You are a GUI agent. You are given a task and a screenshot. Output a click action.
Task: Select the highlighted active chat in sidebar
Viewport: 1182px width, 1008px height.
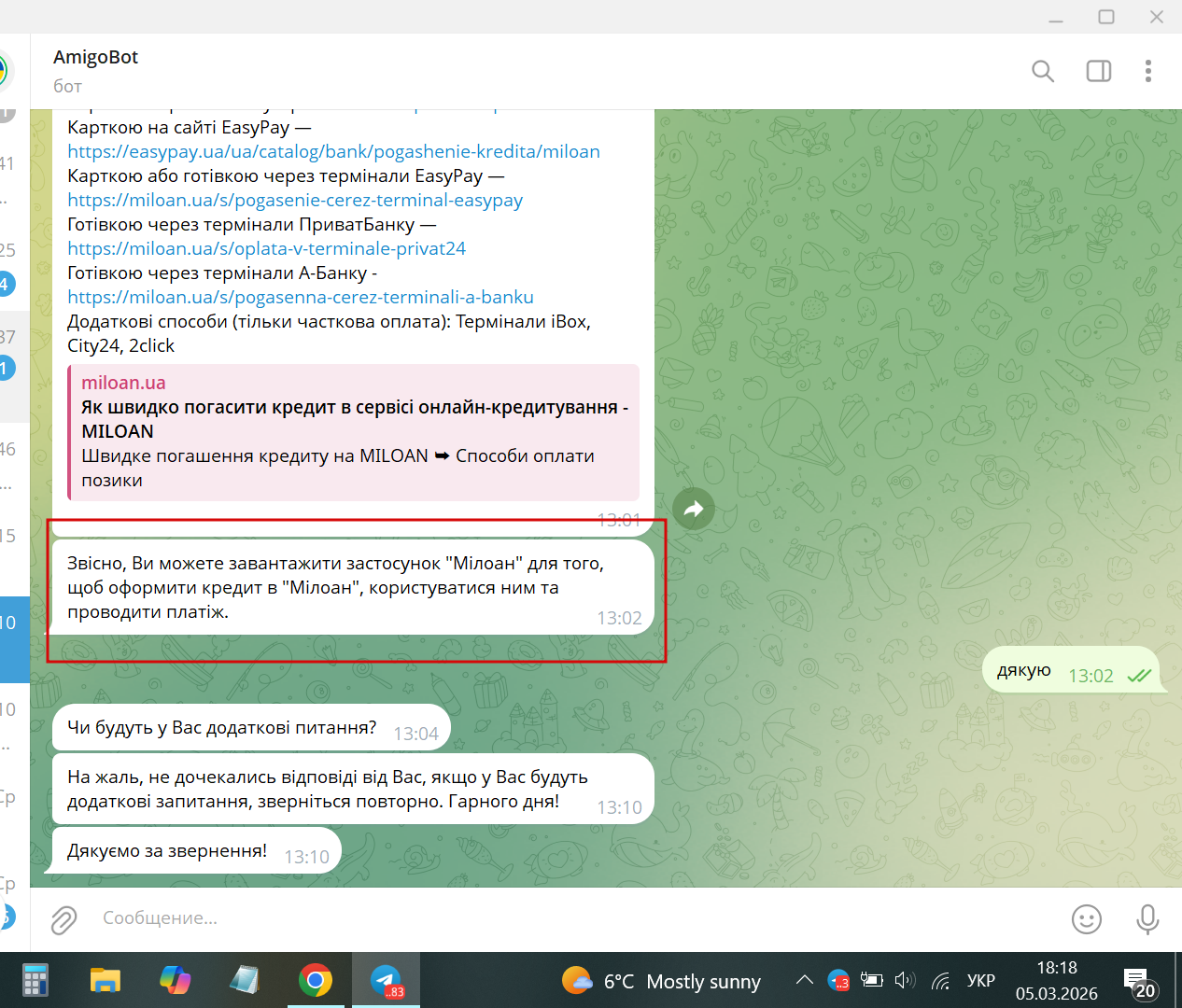pyautogui.click(x=15, y=639)
